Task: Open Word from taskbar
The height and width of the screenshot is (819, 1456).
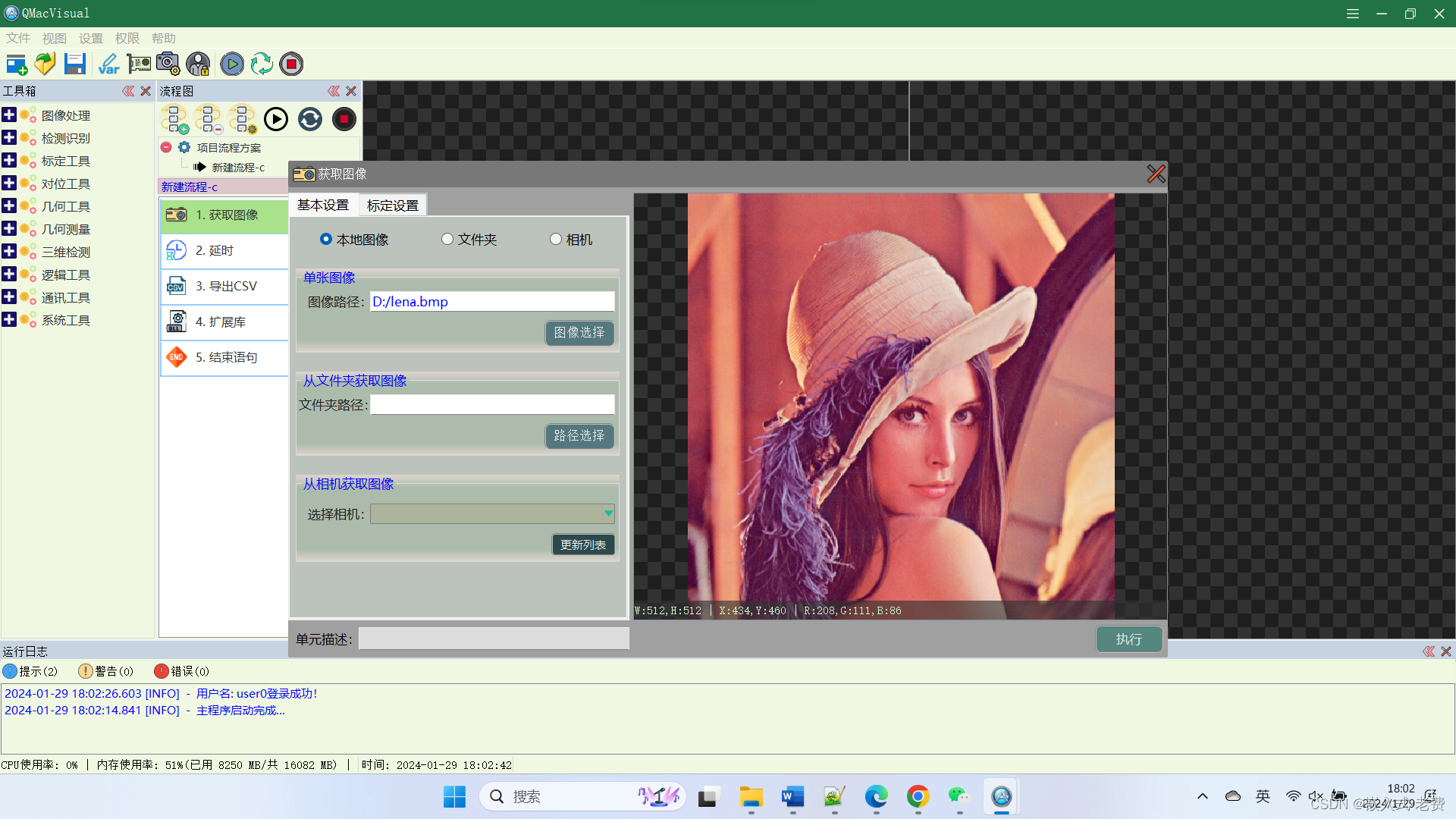Action: (792, 796)
